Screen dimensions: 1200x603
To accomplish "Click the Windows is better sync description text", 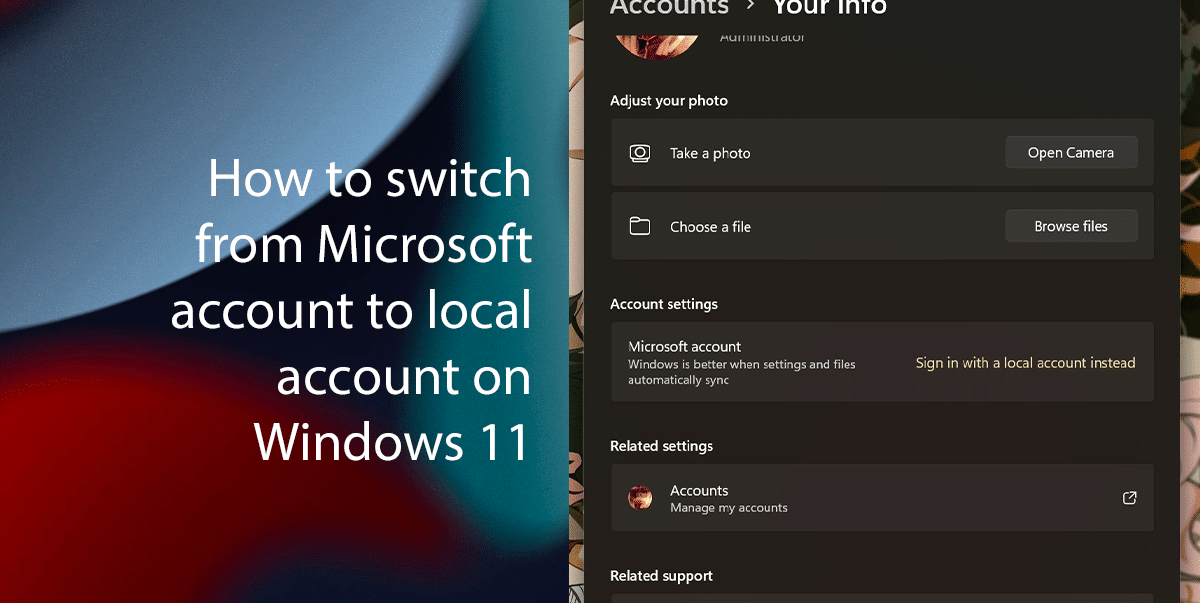I will tap(741, 372).
